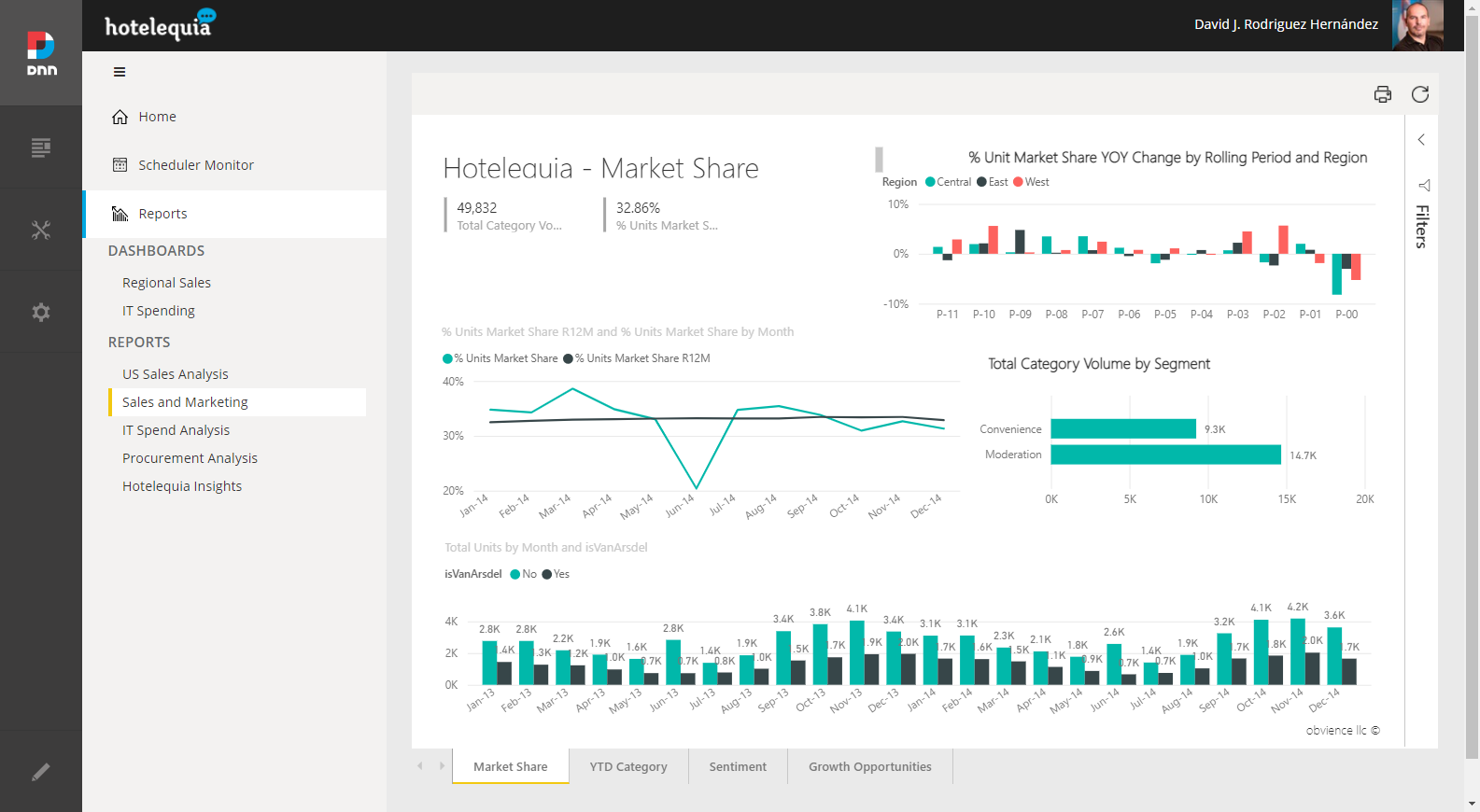
Task: Click the user name David J. Rodriguez Hernández
Action: [1286, 24]
